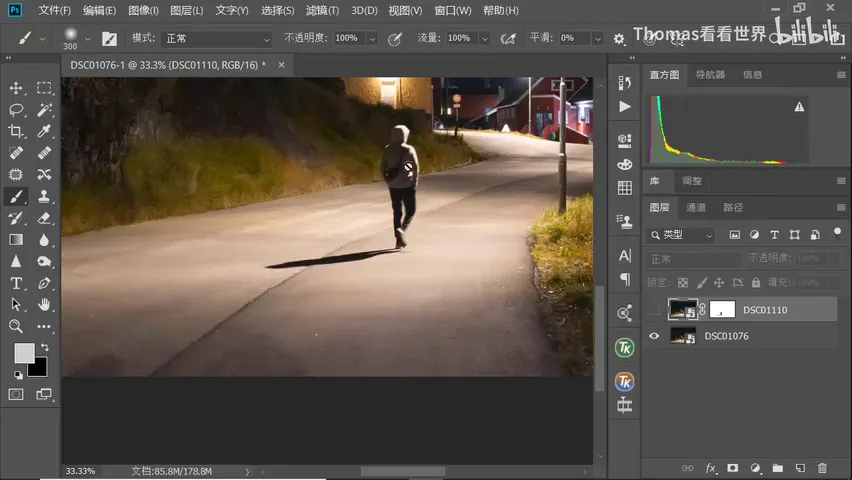The width and height of the screenshot is (852, 480).
Task: Open the Histogram panel menu
Action: tap(841, 74)
